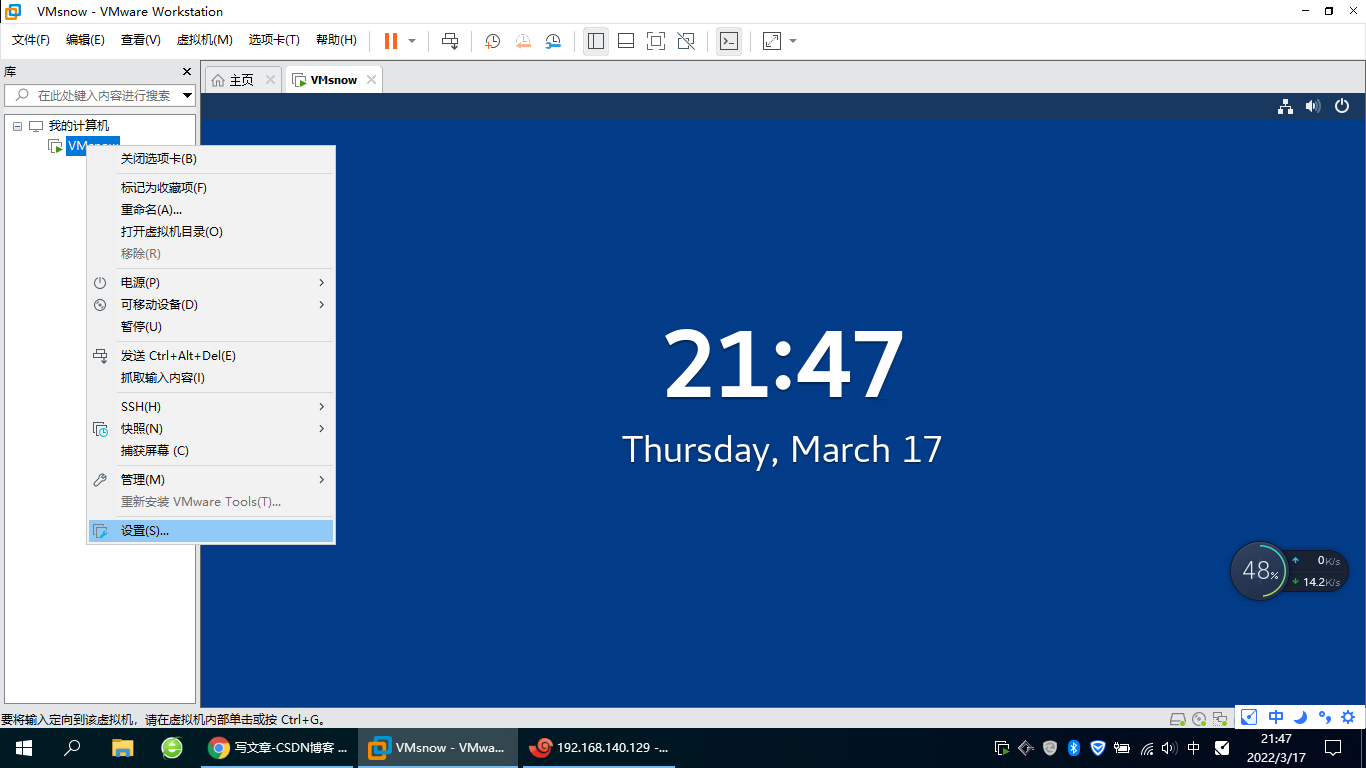
Task: Click the 48% memory usage widget
Action: tap(1260, 571)
